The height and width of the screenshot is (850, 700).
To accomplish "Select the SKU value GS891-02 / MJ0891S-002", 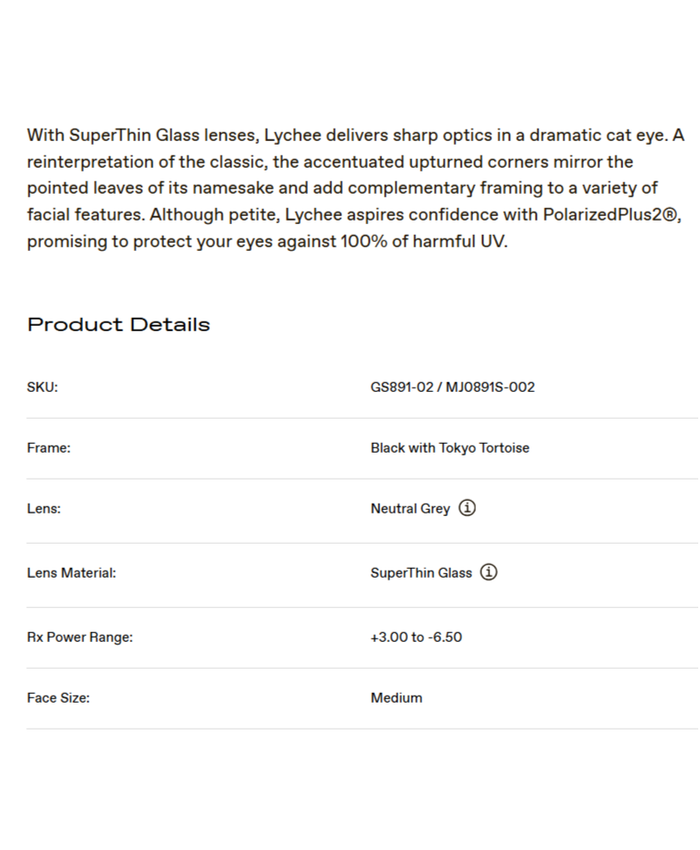I will 452,387.
